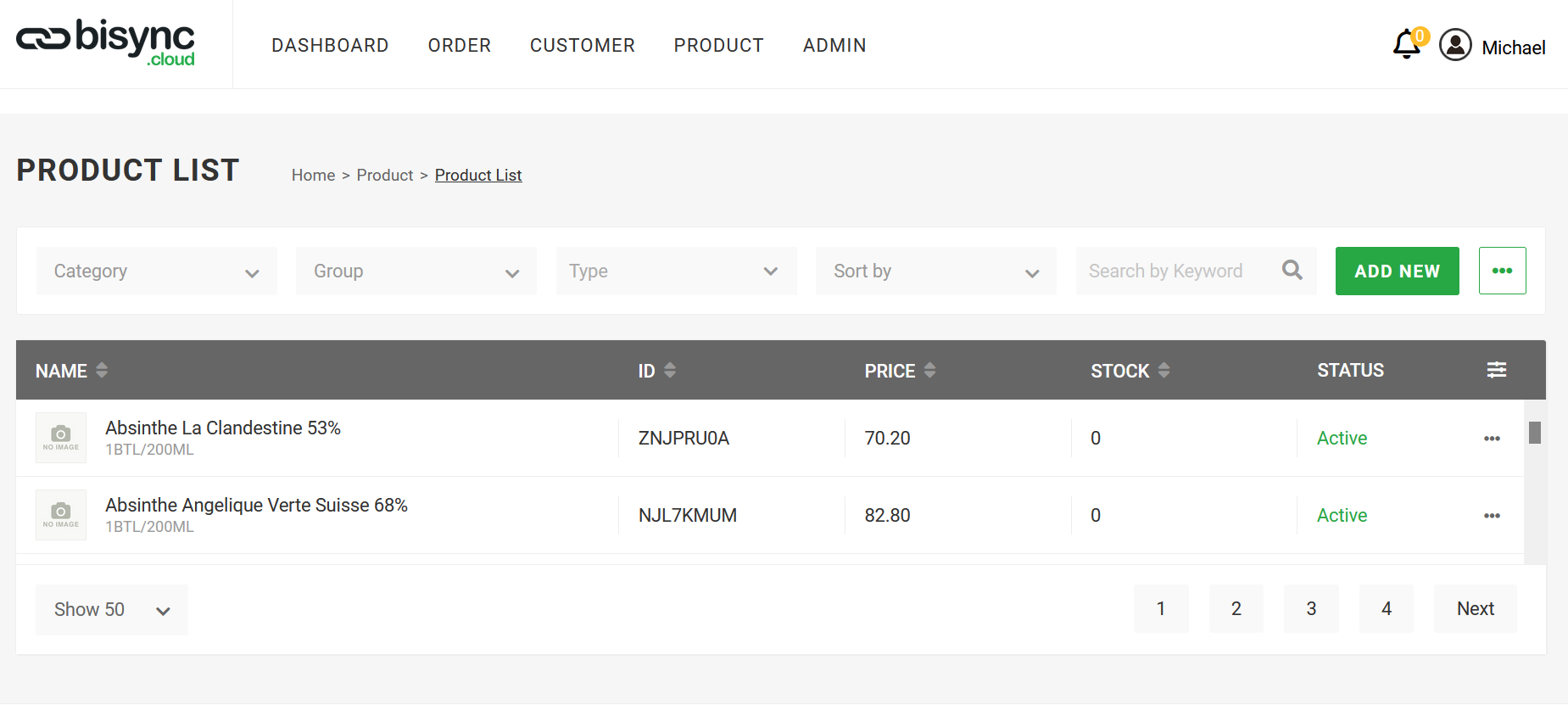
Task: Open the notification bell
Action: click(x=1407, y=44)
